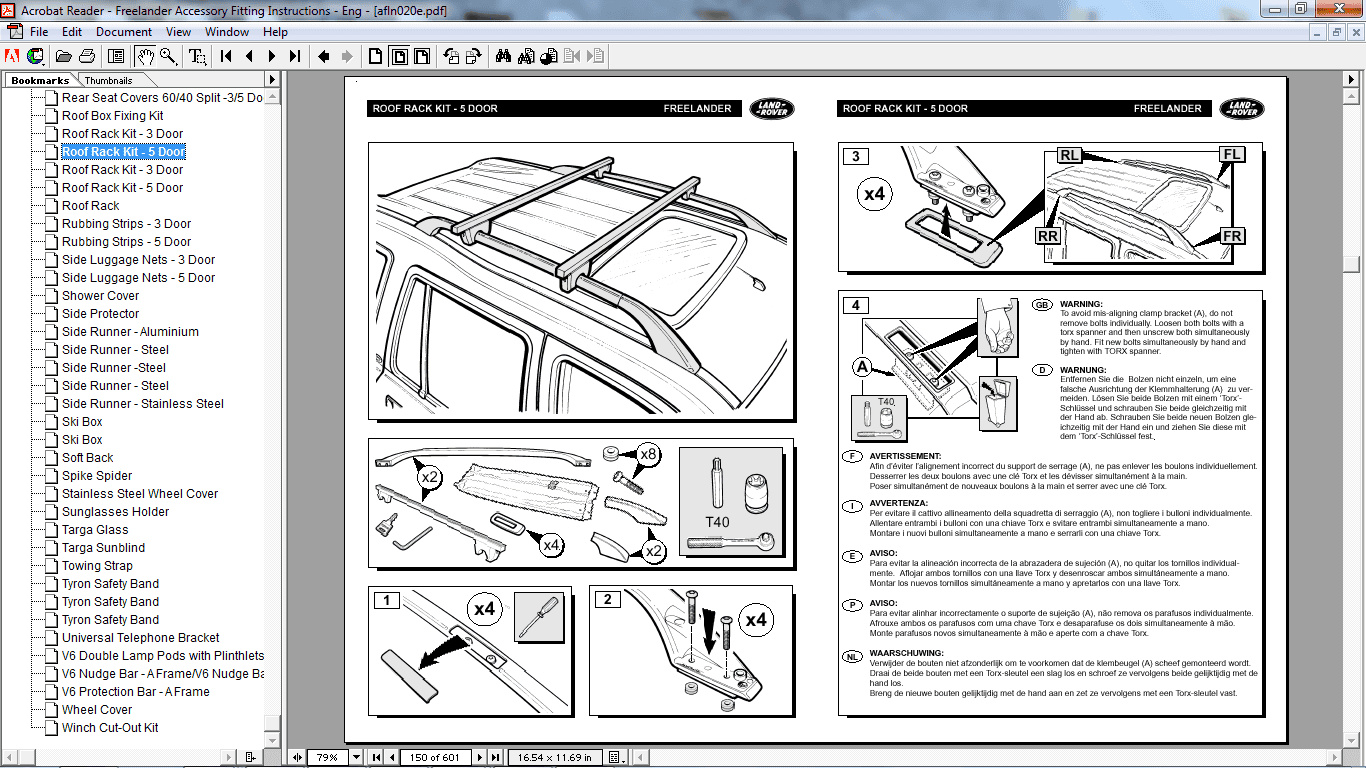The image size is (1366, 768).
Task: Open the Winch Cut-Out Kit bookmark
Action: [x=110, y=728]
